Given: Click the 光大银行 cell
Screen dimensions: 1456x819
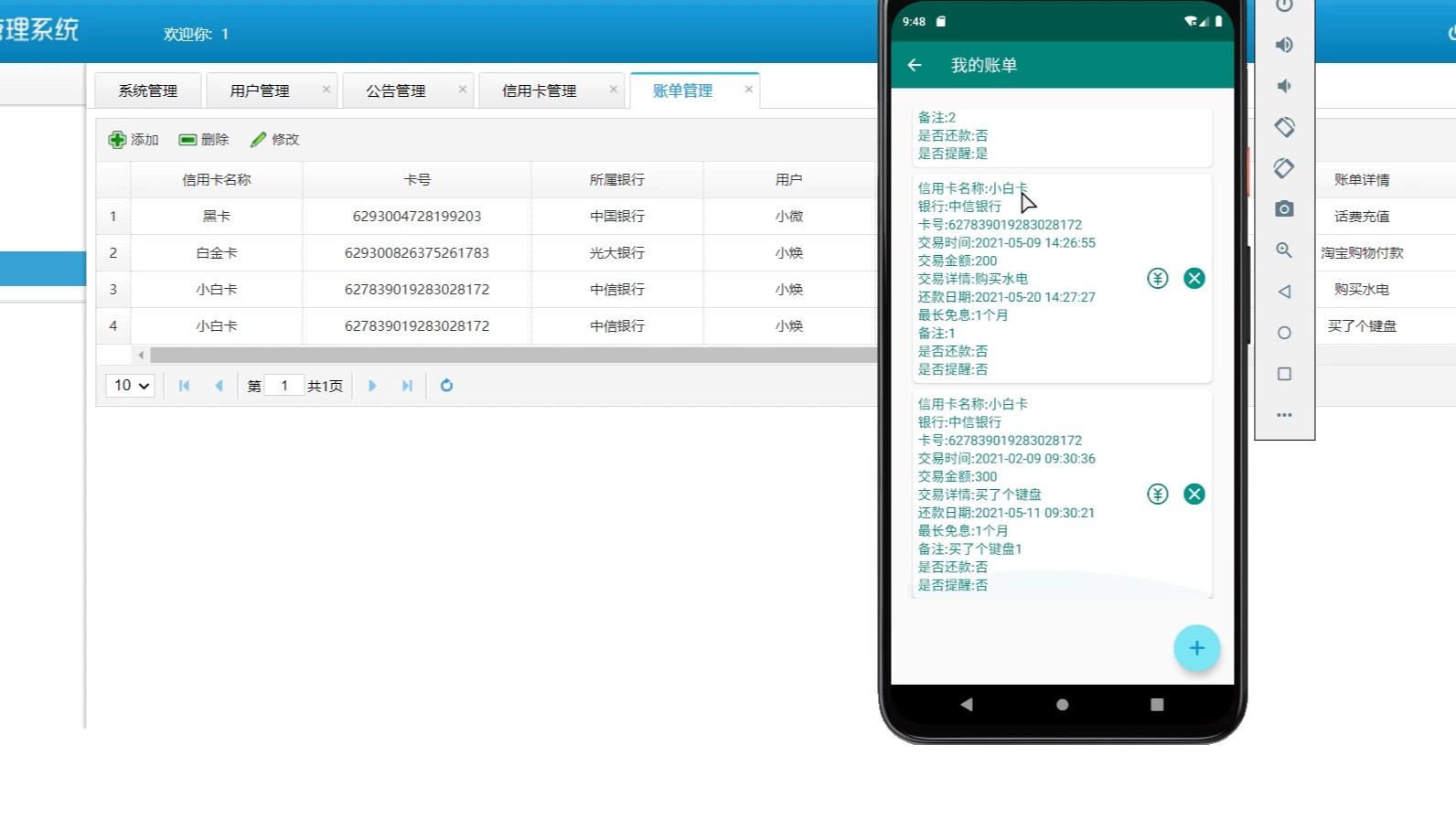Looking at the screenshot, I should coord(617,253).
